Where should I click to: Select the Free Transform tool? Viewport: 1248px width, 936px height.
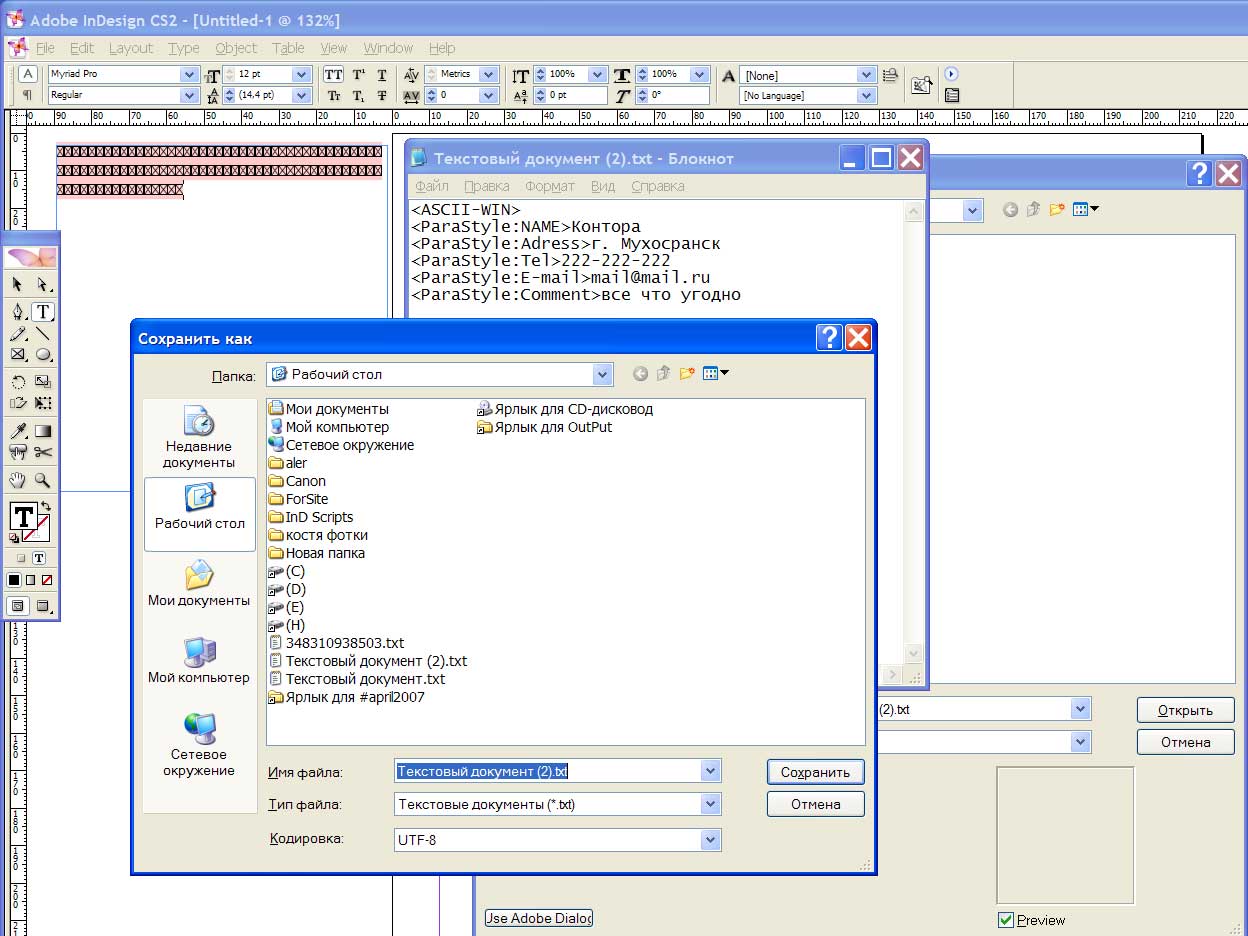[43, 403]
